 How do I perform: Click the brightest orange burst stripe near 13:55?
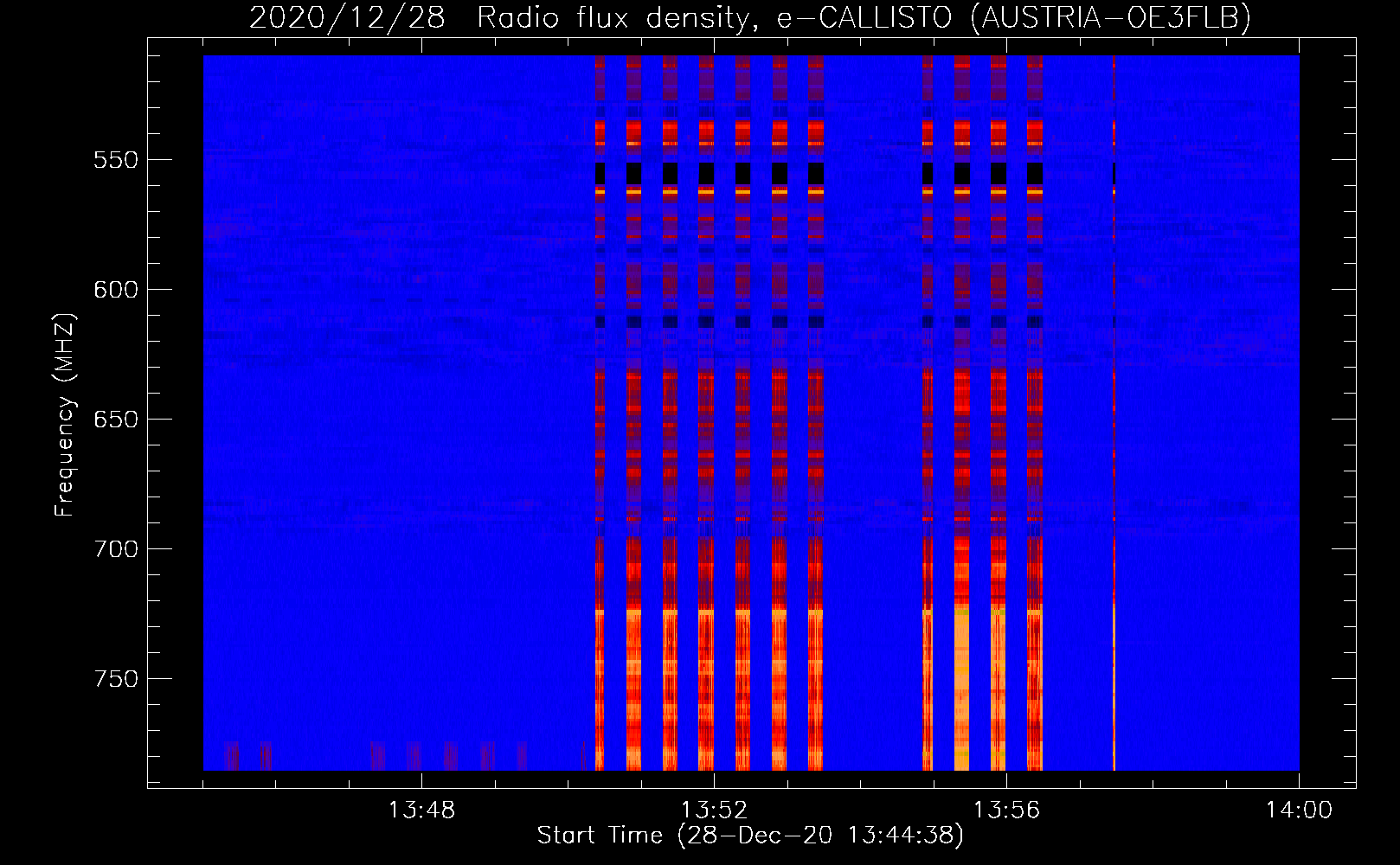pos(962,413)
